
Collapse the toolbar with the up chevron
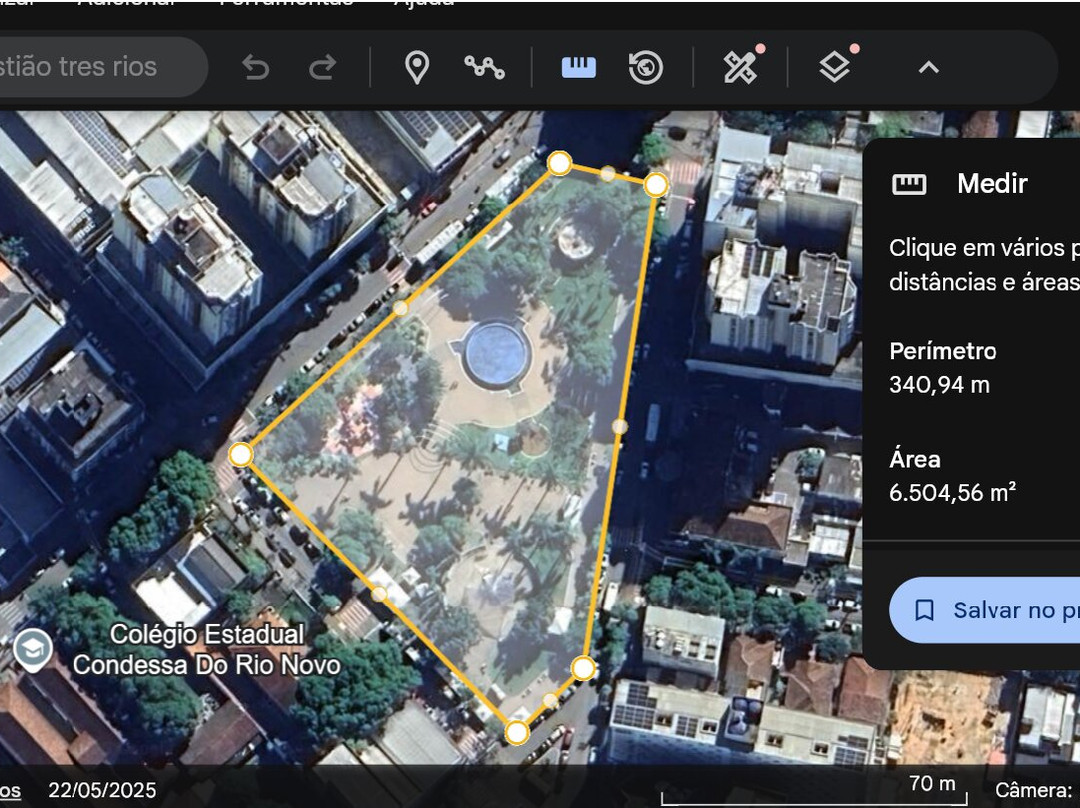point(928,67)
